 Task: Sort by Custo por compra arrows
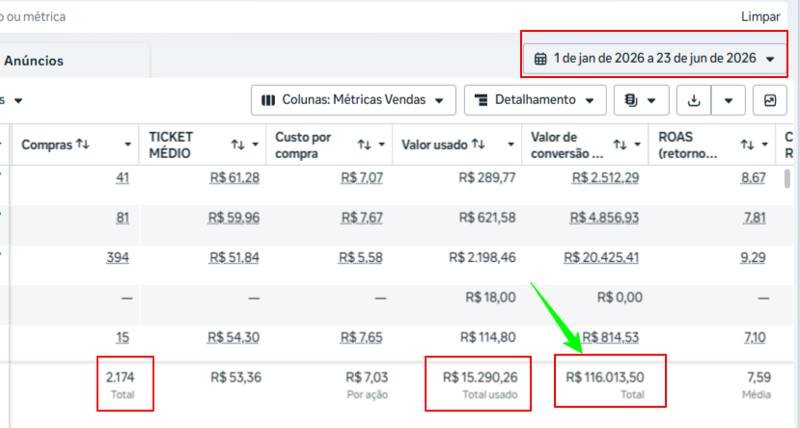point(364,145)
